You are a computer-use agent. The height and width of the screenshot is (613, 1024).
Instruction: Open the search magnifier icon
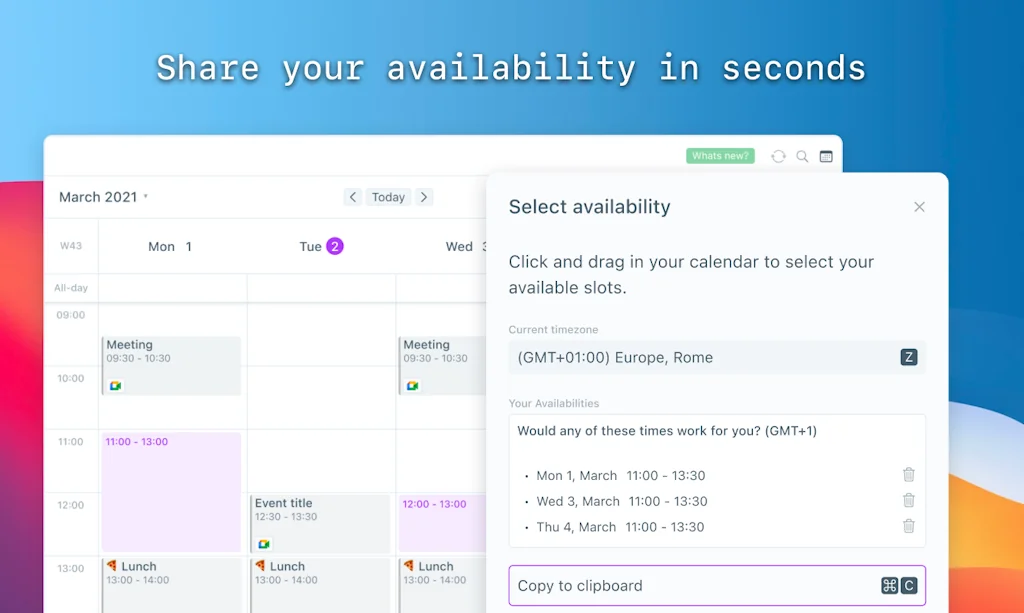tap(802, 156)
